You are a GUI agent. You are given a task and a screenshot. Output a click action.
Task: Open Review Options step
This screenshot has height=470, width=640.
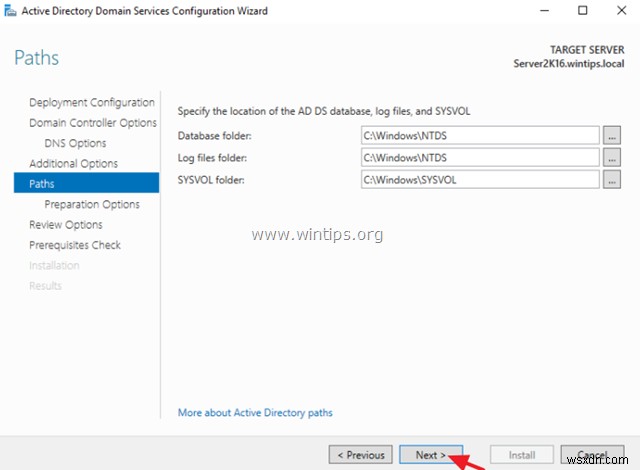[66, 225]
